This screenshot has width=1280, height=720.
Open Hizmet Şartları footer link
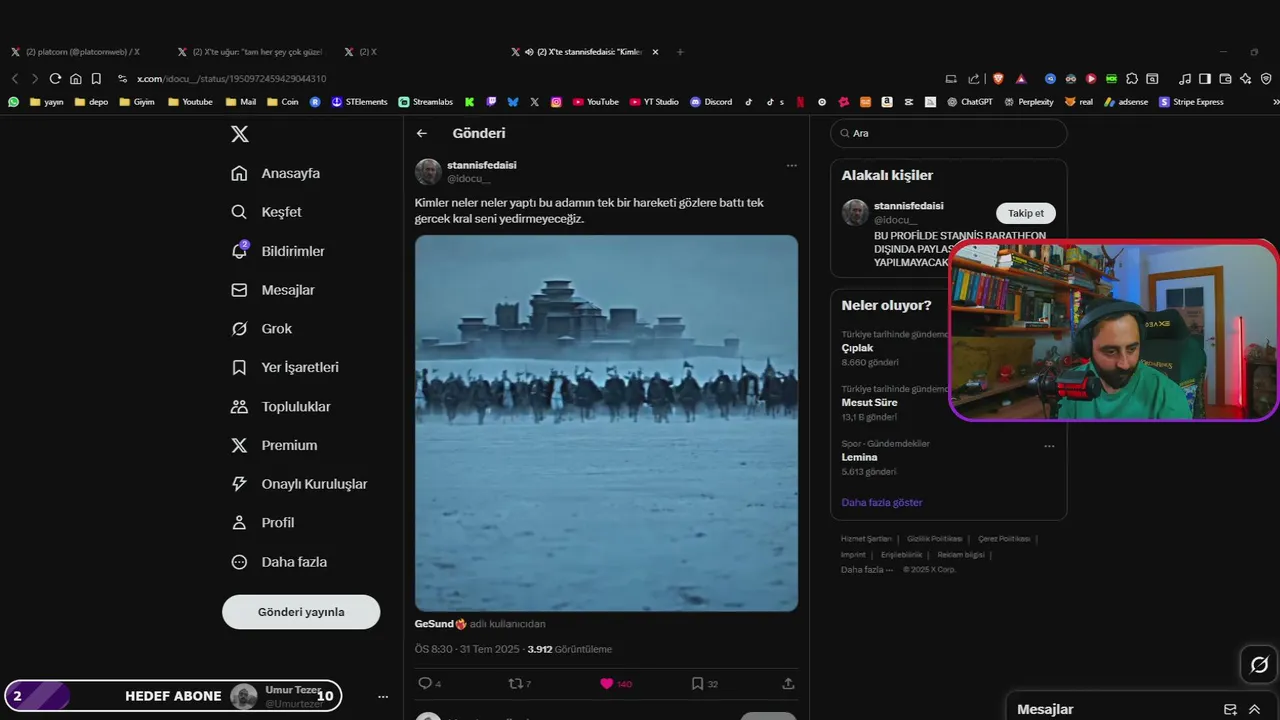coord(866,539)
